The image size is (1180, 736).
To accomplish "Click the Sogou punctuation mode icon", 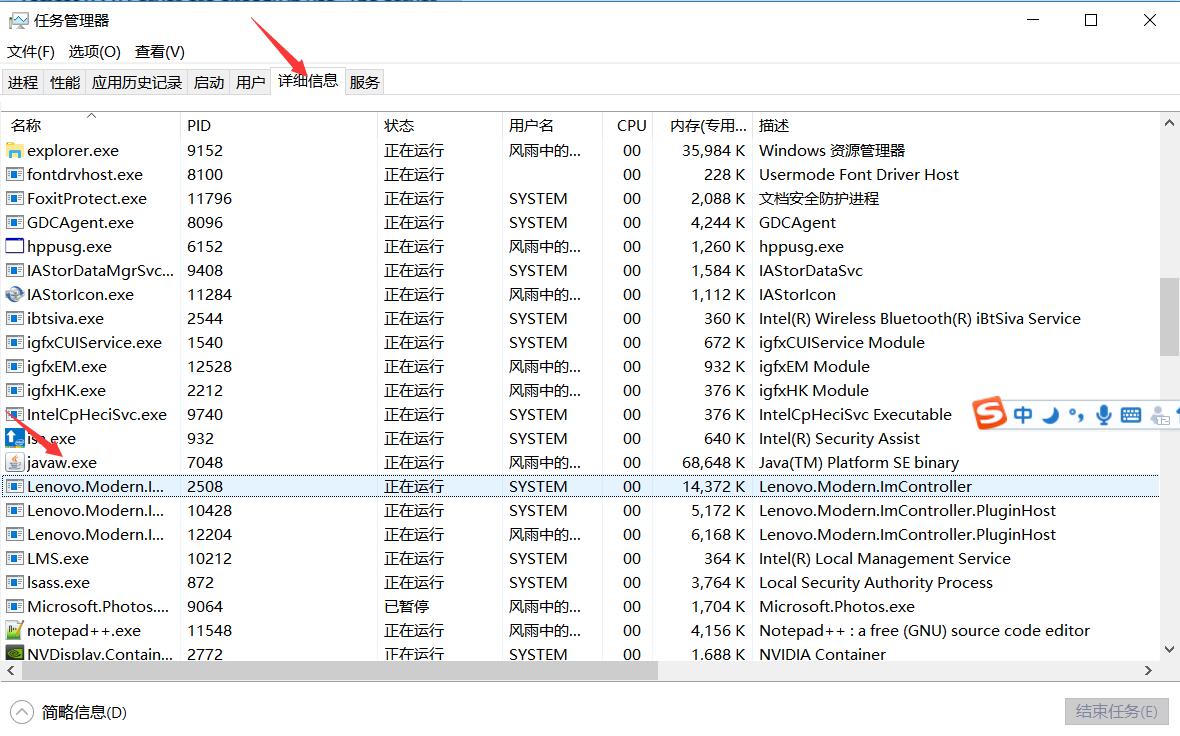I will pyautogui.click(x=1076, y=415).
